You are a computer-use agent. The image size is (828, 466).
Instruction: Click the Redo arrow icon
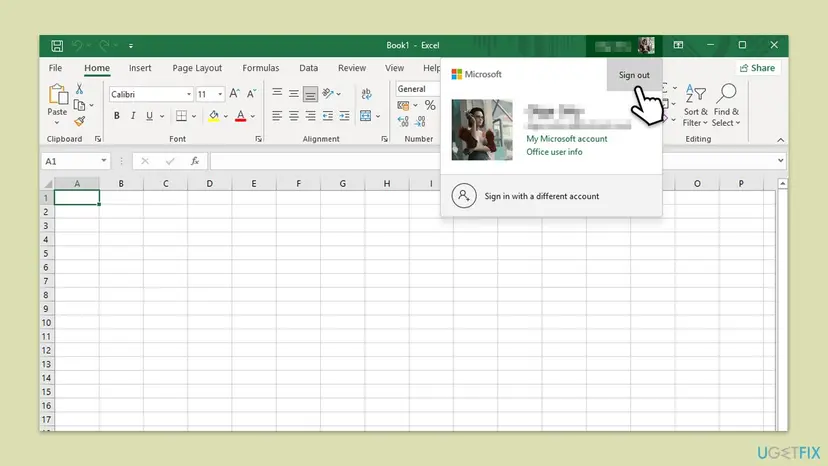coord(104,46)
